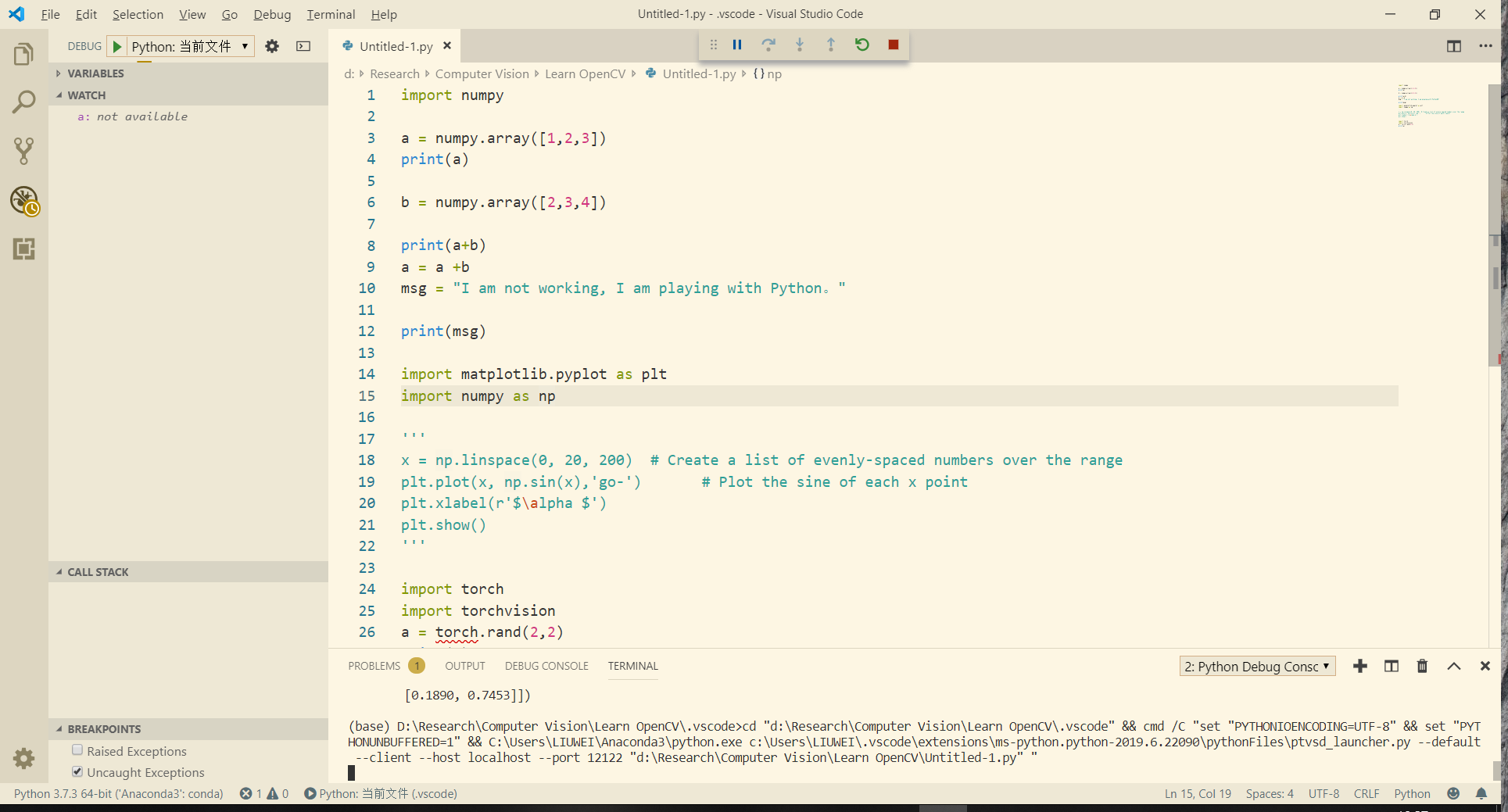Open the Debug view in the activity bar
This screenshot has height=812, width=1508.
pyautogui.click(x=24, y=201)
